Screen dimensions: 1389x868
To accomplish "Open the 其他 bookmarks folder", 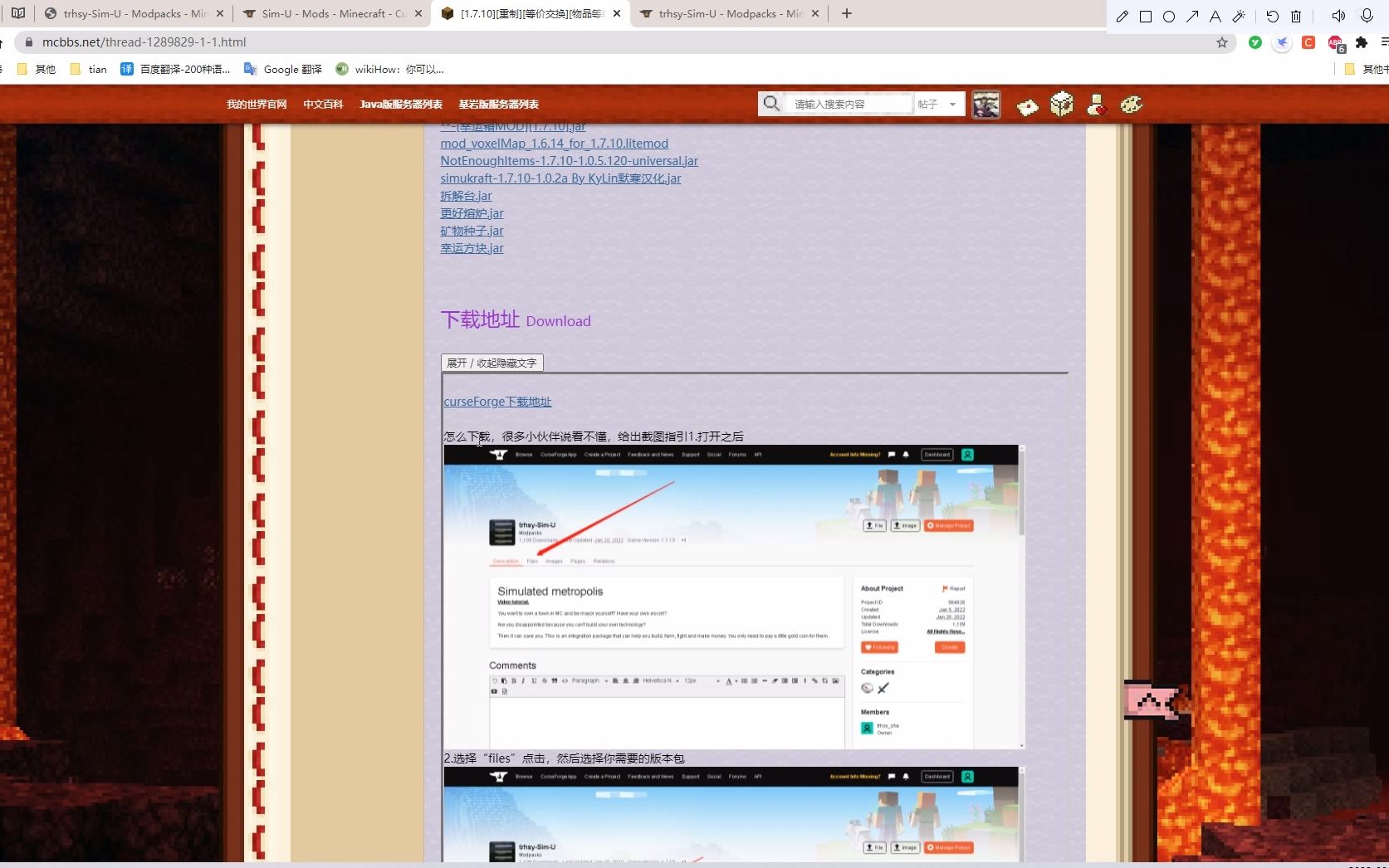I will 36,69.
